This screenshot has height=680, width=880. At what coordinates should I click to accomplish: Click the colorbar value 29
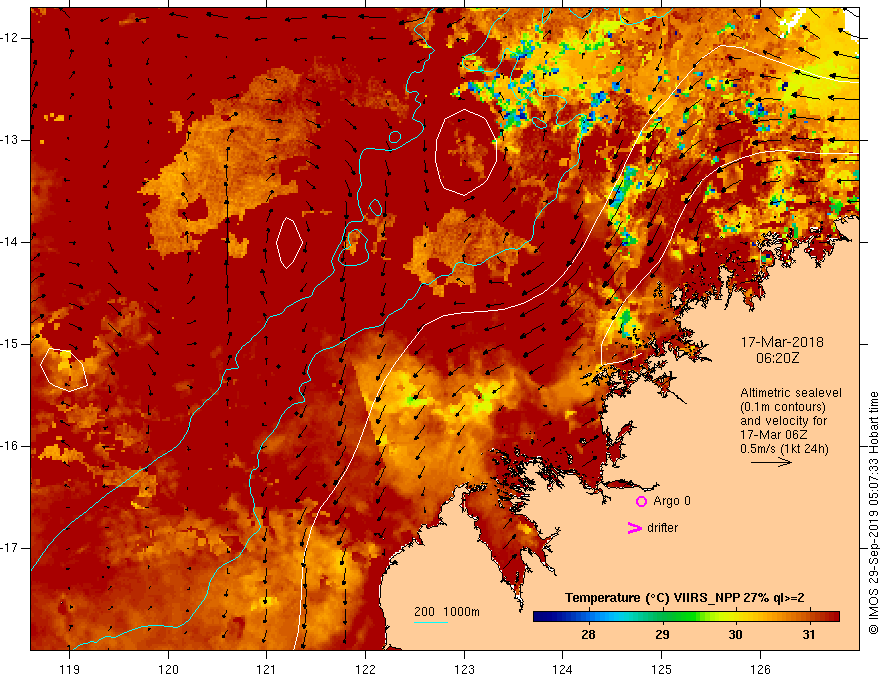pos(662,635)
